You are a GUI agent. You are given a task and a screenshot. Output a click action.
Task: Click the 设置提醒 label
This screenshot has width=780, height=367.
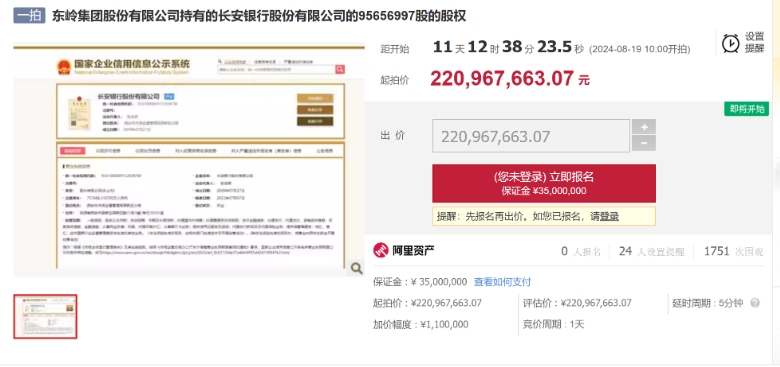[754, 43]
